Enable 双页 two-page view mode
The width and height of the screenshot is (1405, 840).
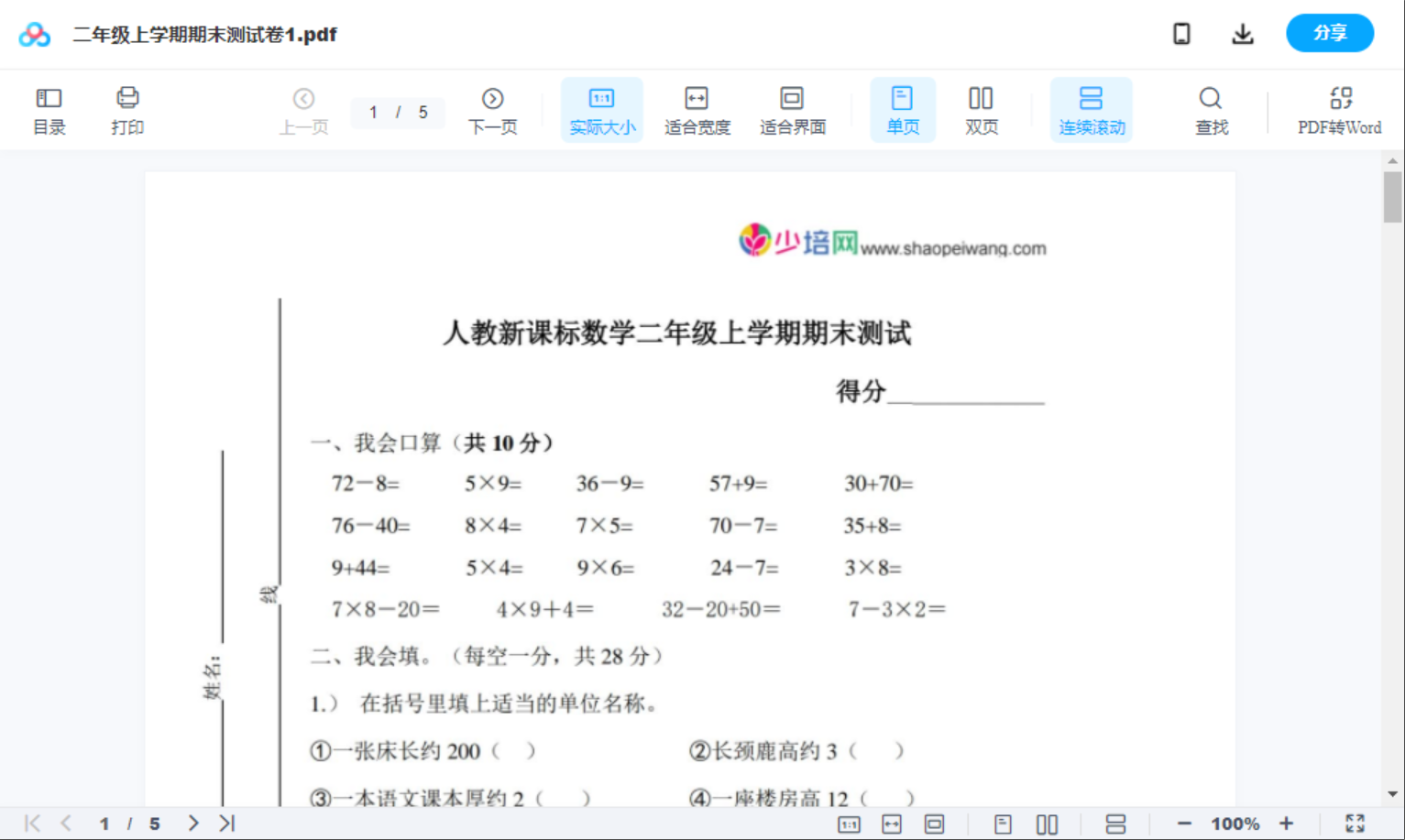[981, 108]
